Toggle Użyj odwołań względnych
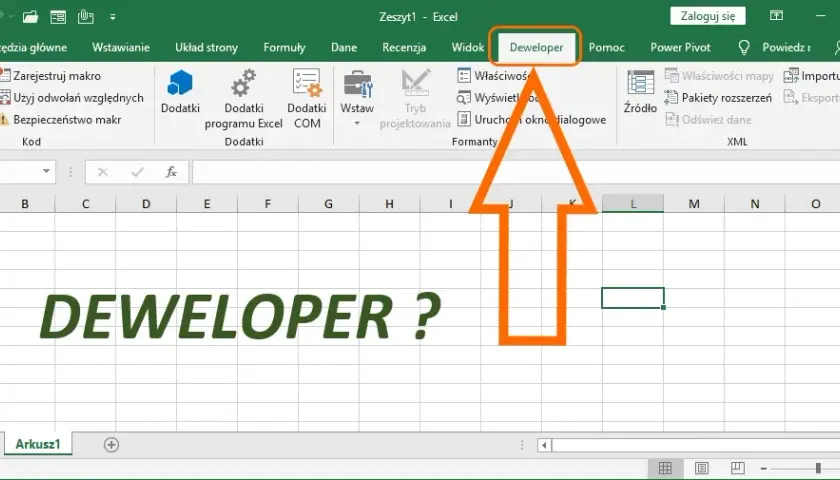The image size is (840, 480). click(72, 98)
